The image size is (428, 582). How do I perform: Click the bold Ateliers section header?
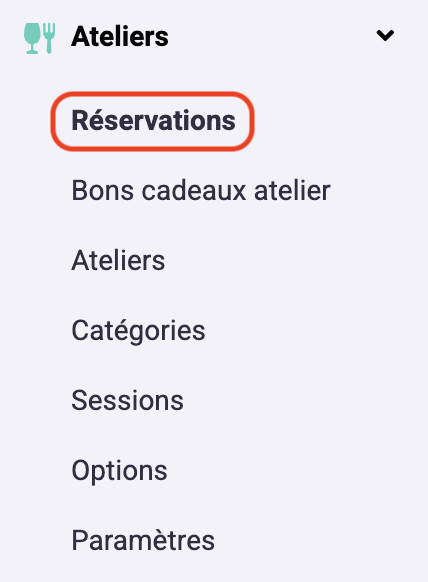point(120,36)
